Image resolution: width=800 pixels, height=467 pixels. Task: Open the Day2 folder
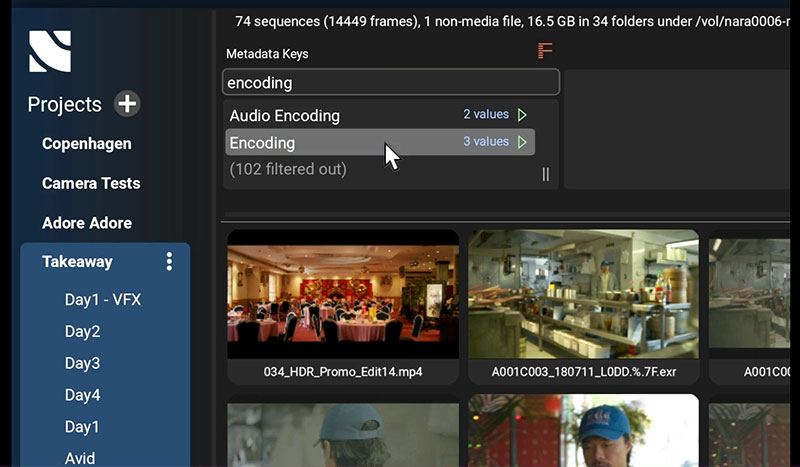tap(82, 332)
